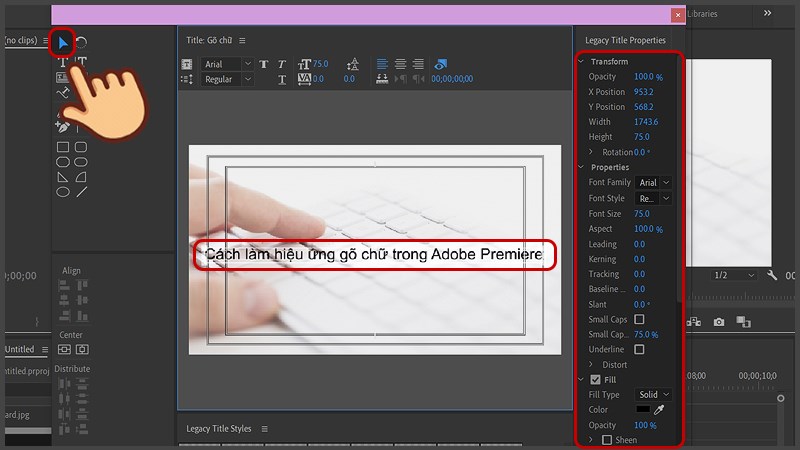Export frame with camera icon
The height and width of the screenshot is (450, 800).
[719, 322]
